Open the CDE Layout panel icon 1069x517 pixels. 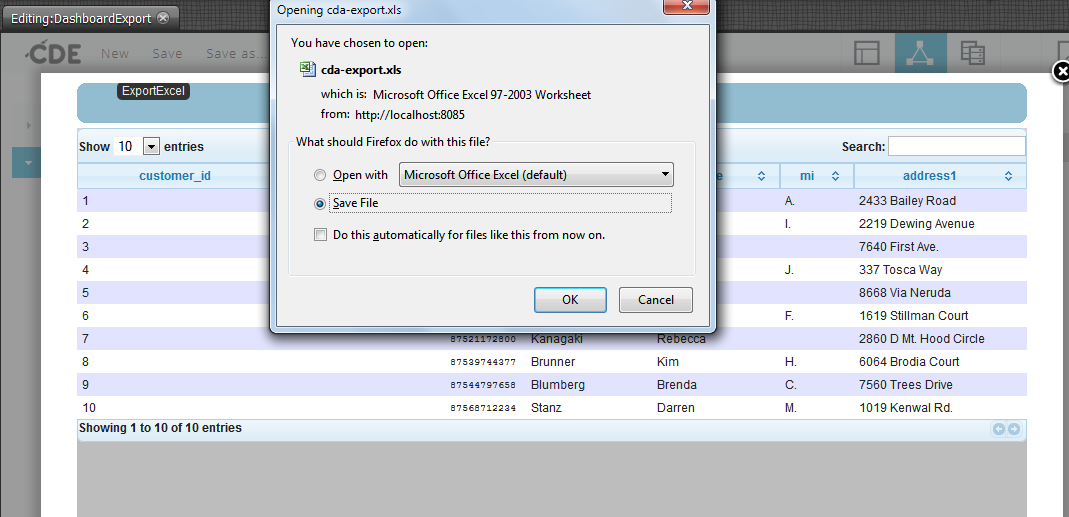[867, 53]
